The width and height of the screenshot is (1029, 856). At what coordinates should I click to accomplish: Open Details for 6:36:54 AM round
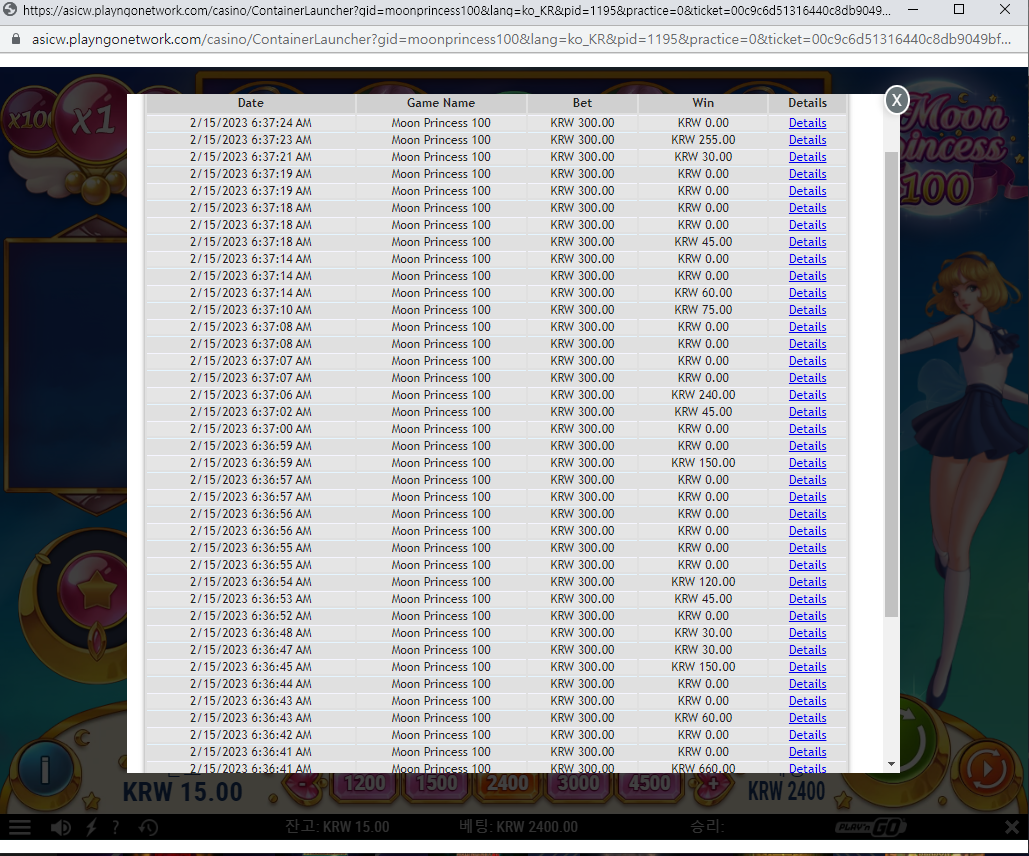click(807, 582)
